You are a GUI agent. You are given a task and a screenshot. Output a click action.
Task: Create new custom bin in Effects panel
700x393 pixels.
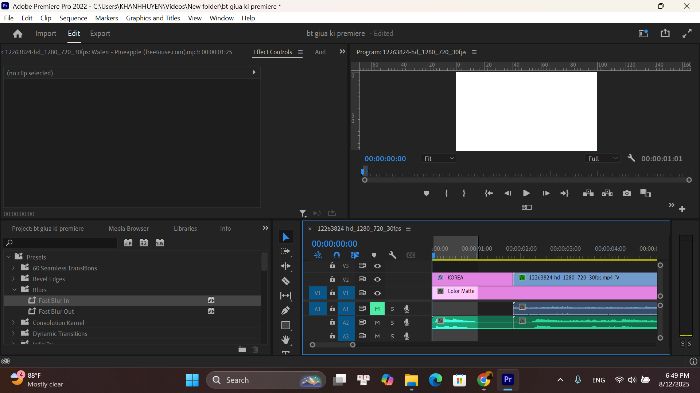[242, 350]
